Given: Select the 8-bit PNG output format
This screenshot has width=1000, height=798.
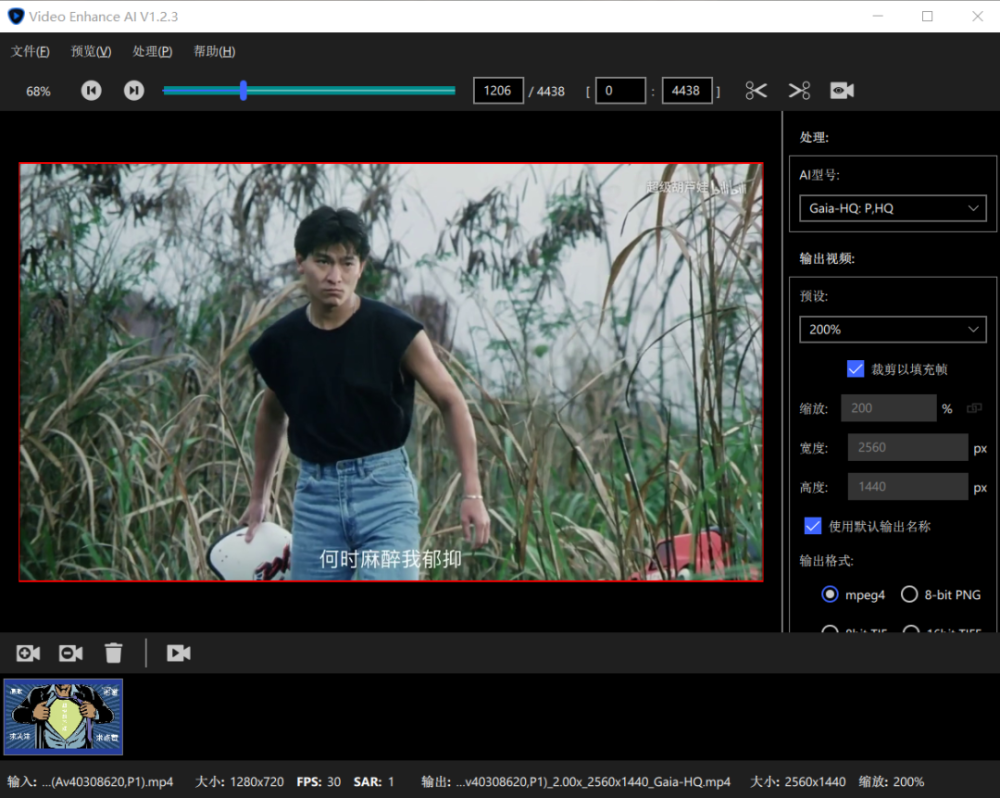Looking at the screenshot, I should [x=909, y=594].
